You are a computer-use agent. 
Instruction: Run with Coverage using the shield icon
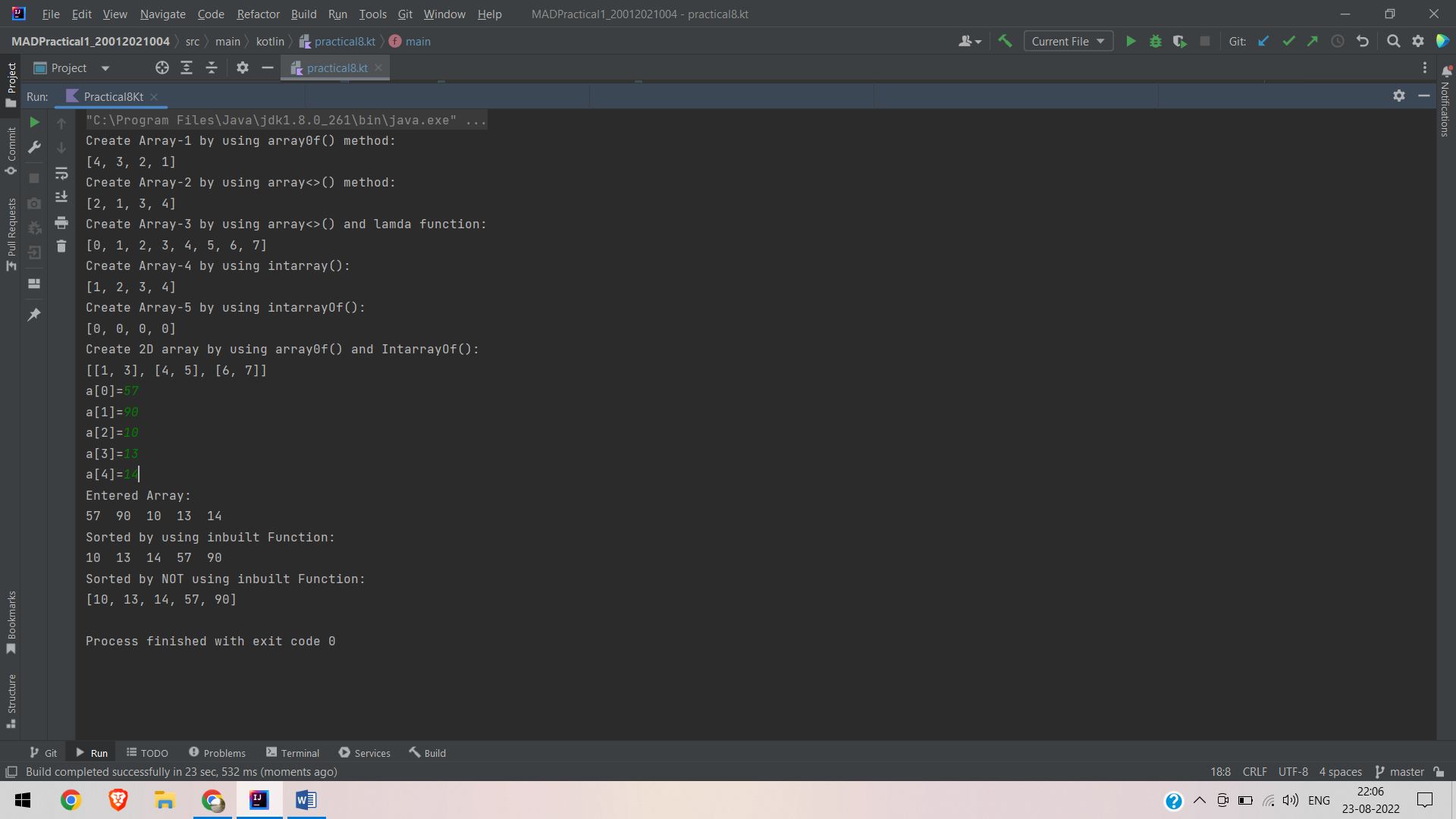(x=1180, y=41)
